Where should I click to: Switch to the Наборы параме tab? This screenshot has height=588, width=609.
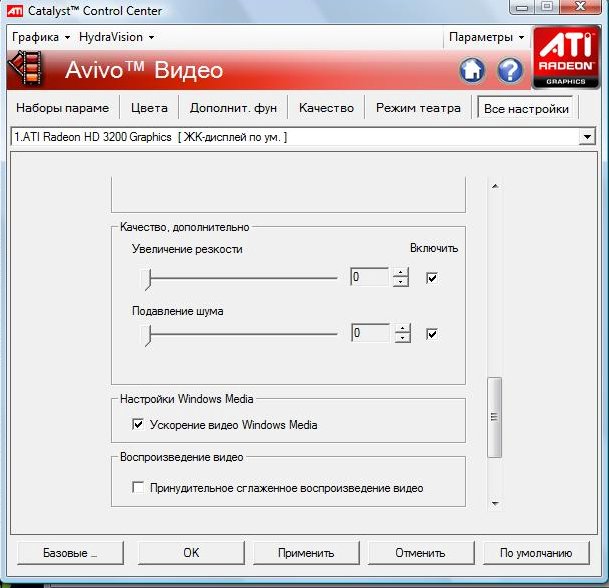pos(63,108)
